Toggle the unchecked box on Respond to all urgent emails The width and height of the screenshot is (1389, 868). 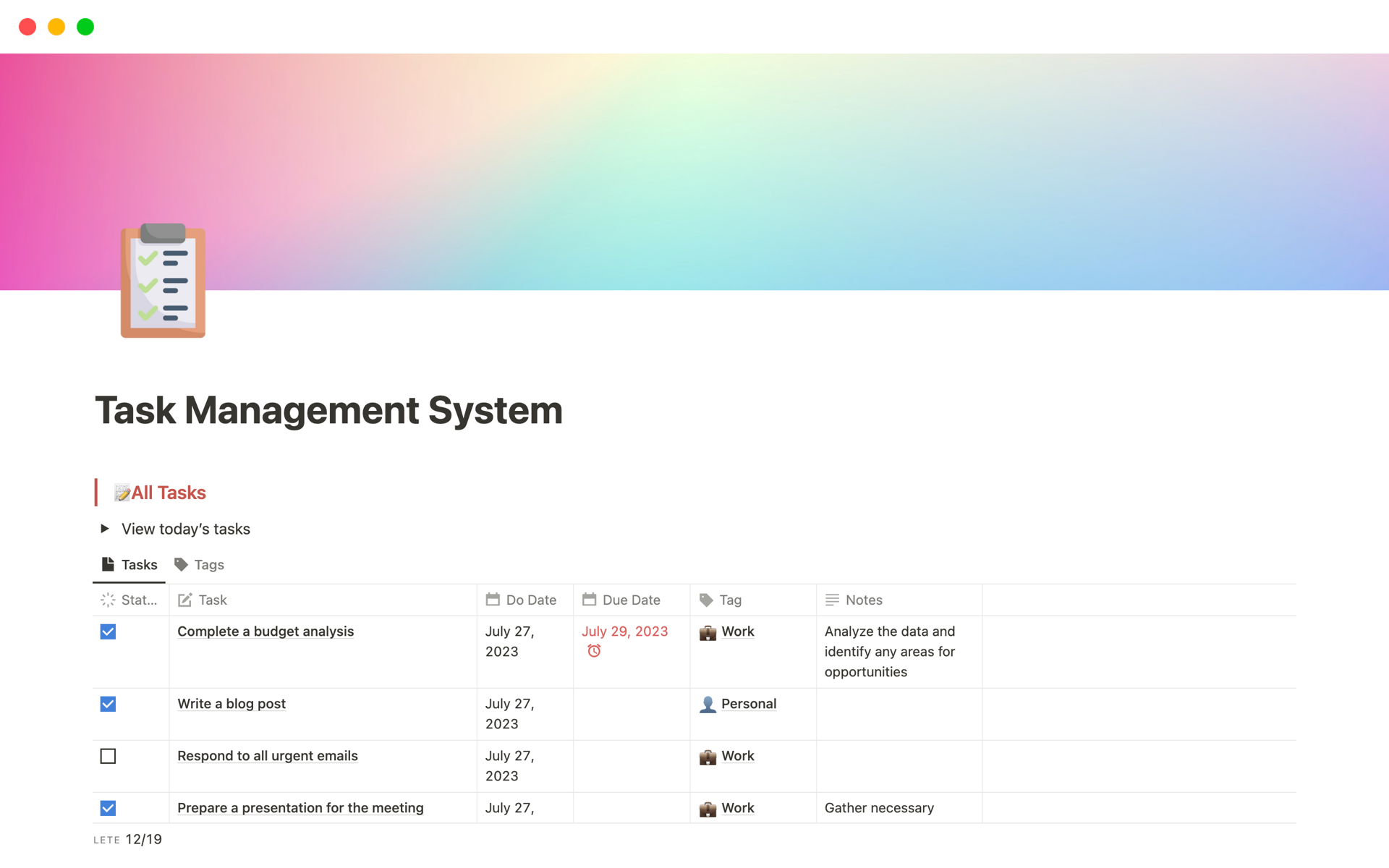(x=108, y=756)
